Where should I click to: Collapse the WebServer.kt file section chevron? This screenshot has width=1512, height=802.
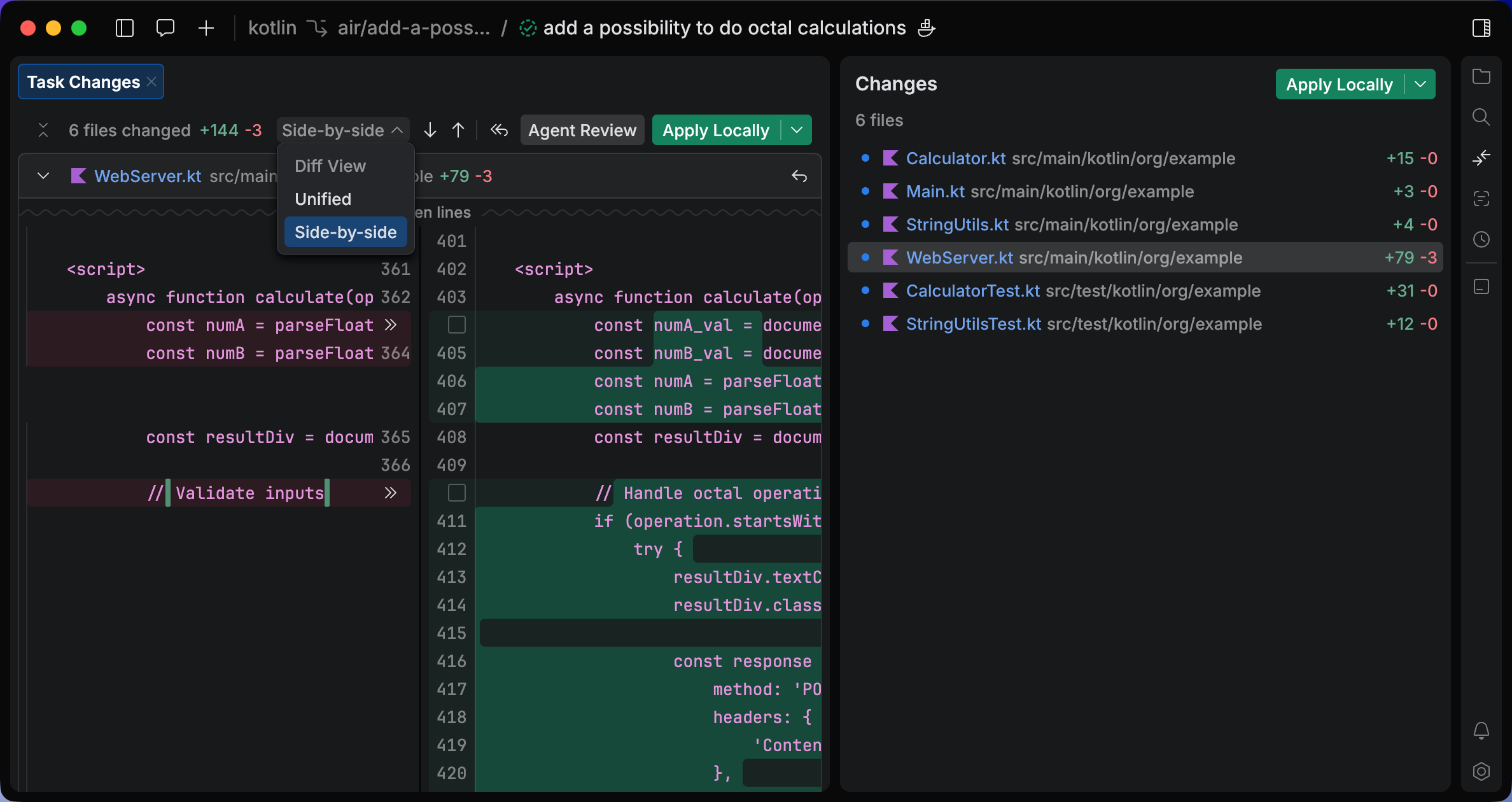[43, 176]
